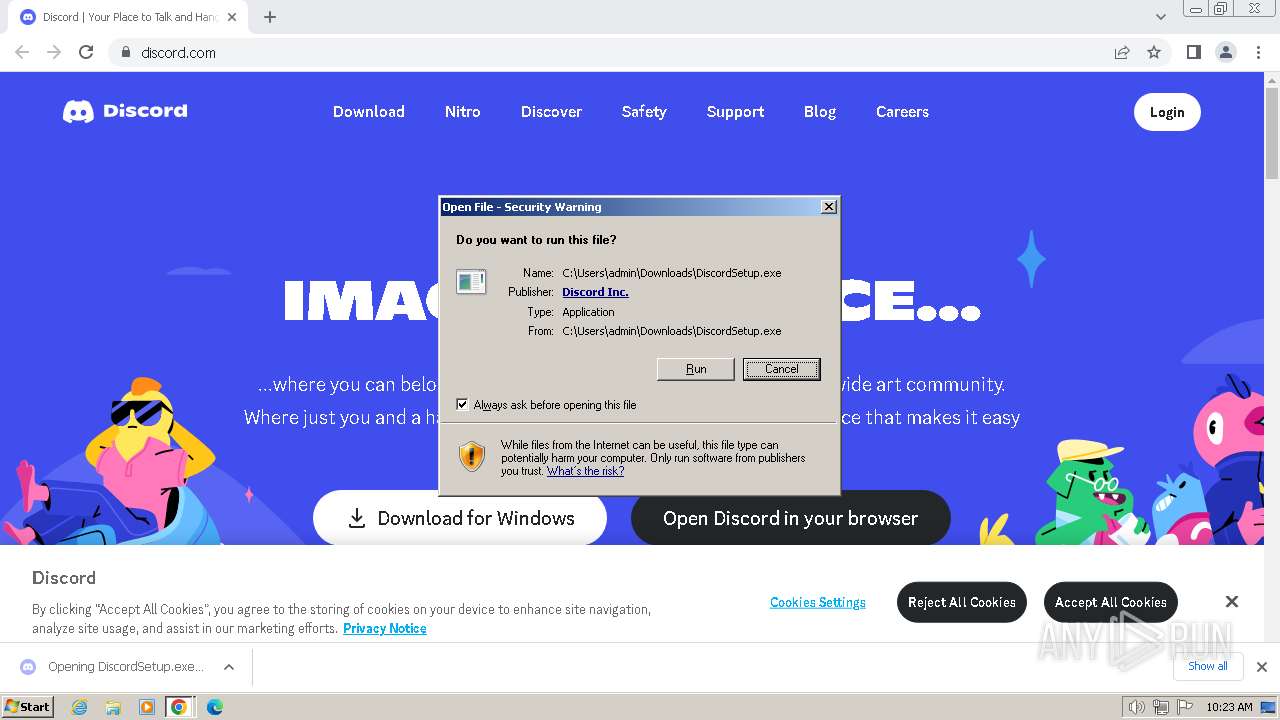
Task: Launch Internet Explorer from the taskbar
Action: 80,707
